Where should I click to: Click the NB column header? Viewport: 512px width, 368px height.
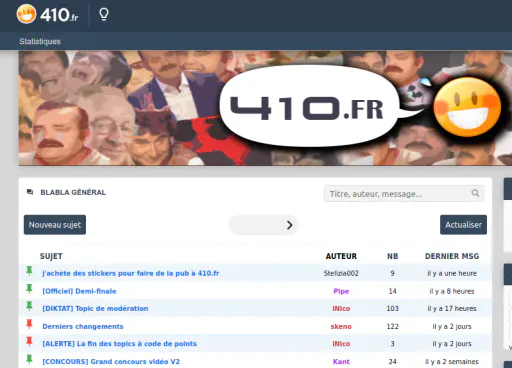coord(392,256)
